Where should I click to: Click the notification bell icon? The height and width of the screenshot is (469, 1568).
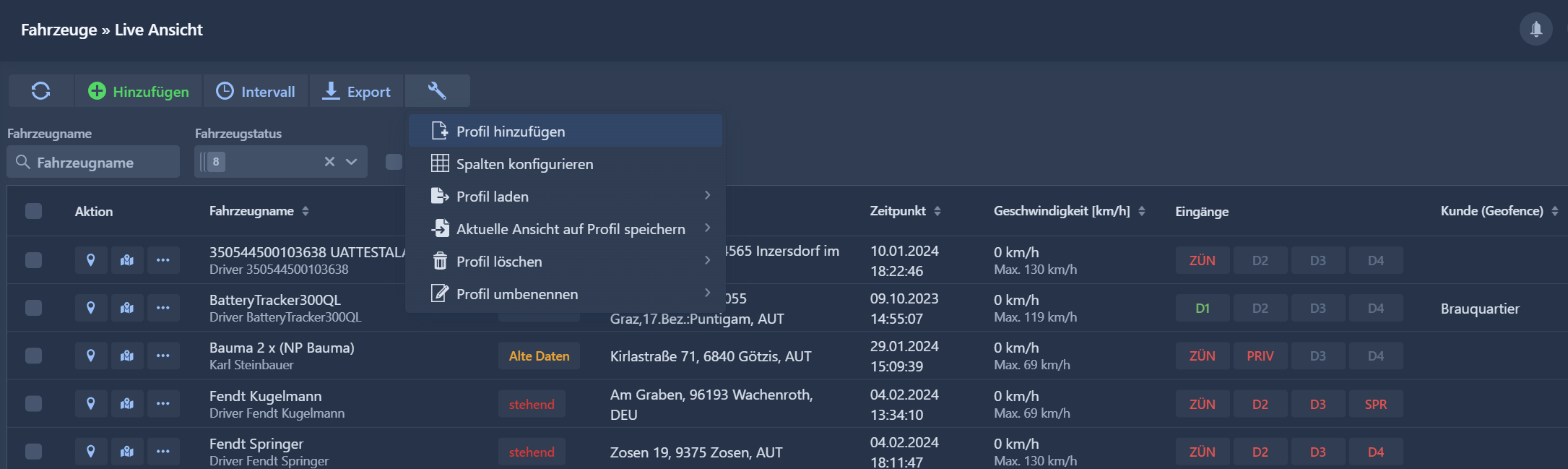click(x=1535, y=30)
